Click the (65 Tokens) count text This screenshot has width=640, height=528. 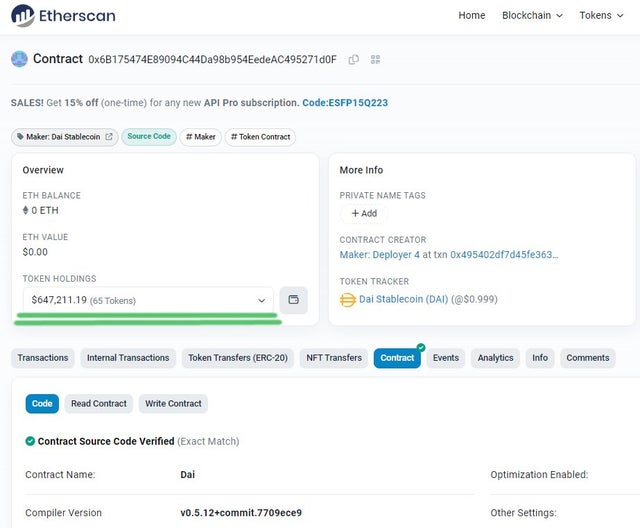tap(113, 301)
